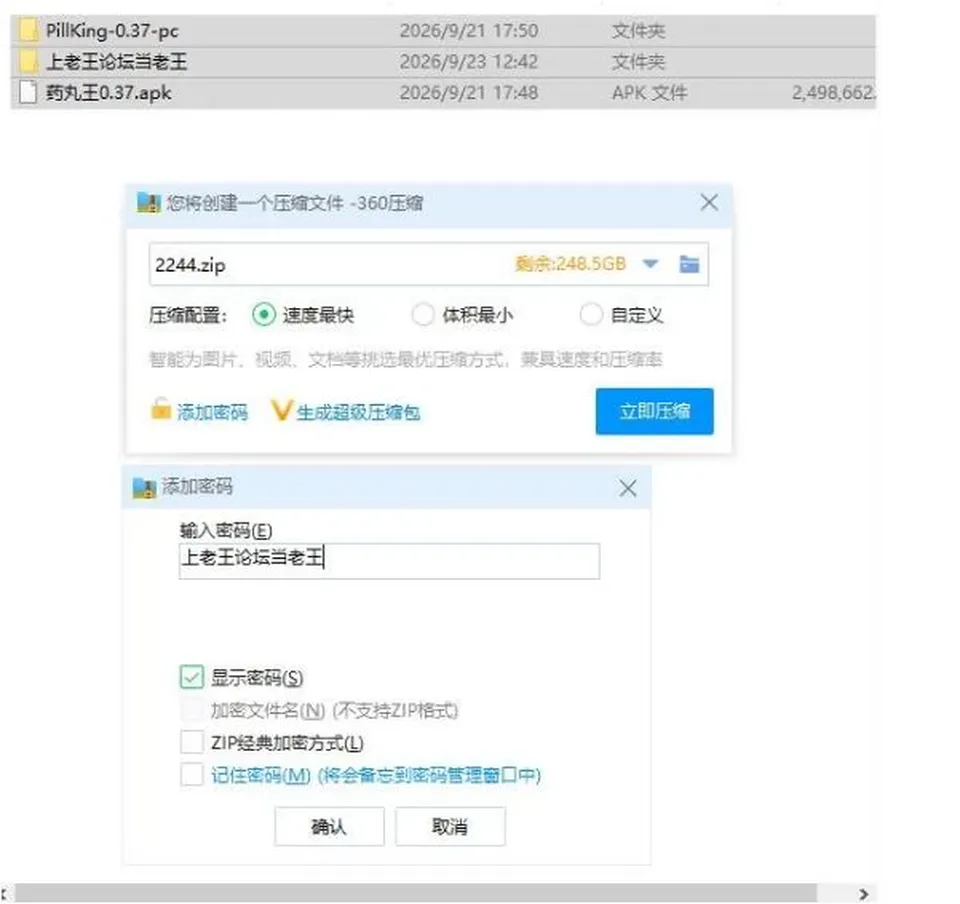The height and width of the screenshot is (904, 960).
Task: Select the PillKing-0.37-pc folder icon
Action: (28, 31)
